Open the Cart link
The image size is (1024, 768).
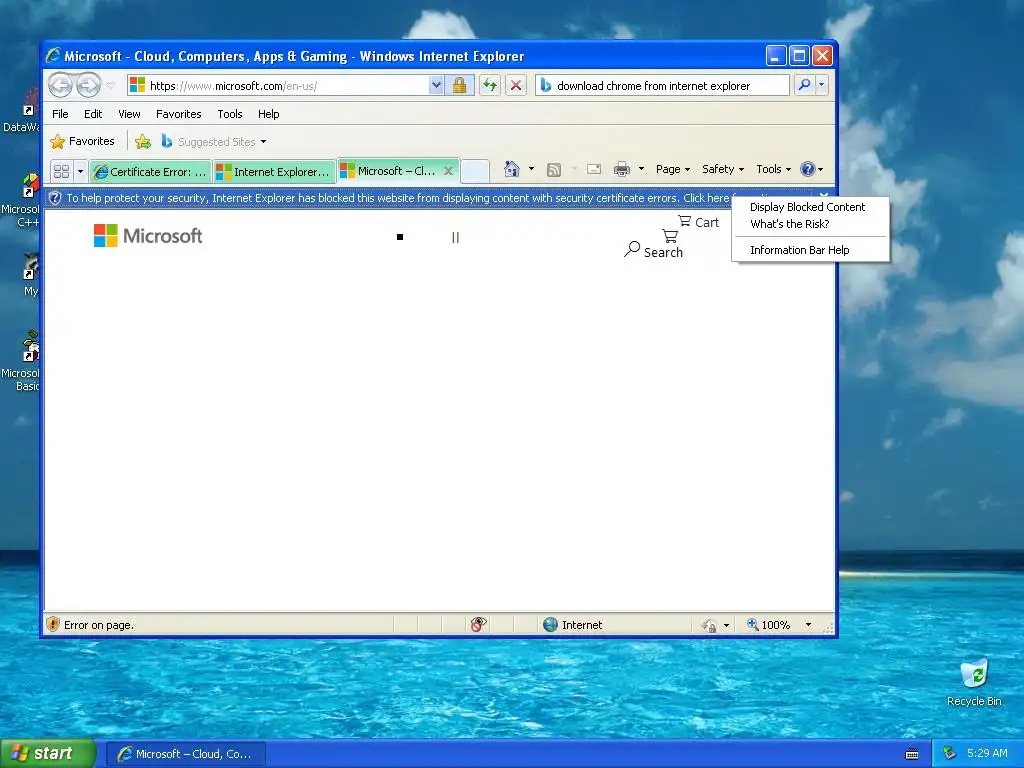click(698, 222)
